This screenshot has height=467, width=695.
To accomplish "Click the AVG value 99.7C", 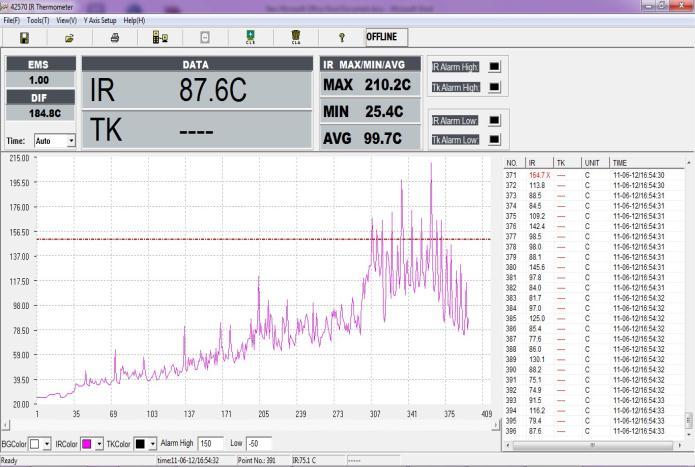I will [383, 139].
